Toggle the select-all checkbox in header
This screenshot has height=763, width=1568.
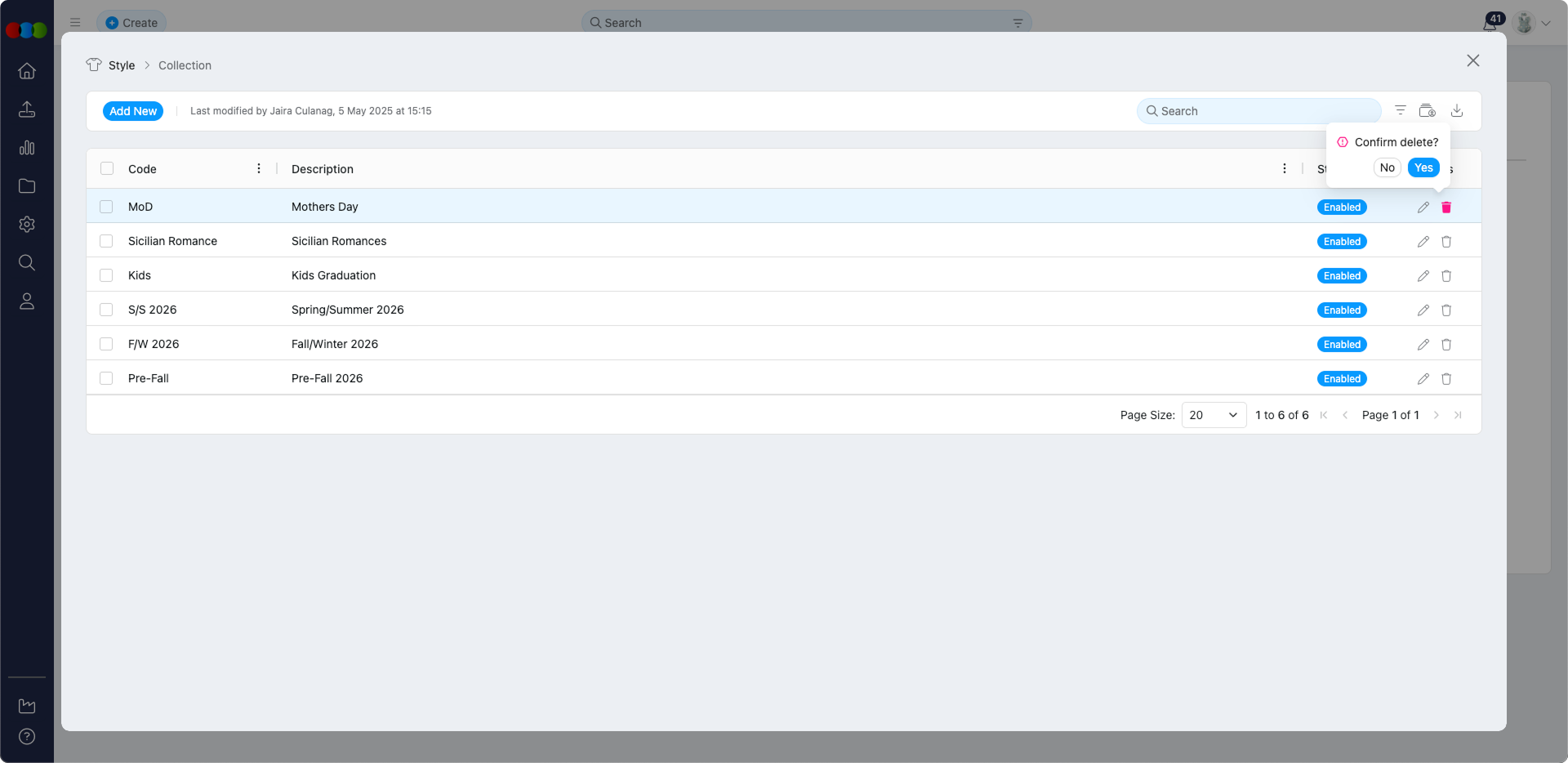tap(107, 168)
